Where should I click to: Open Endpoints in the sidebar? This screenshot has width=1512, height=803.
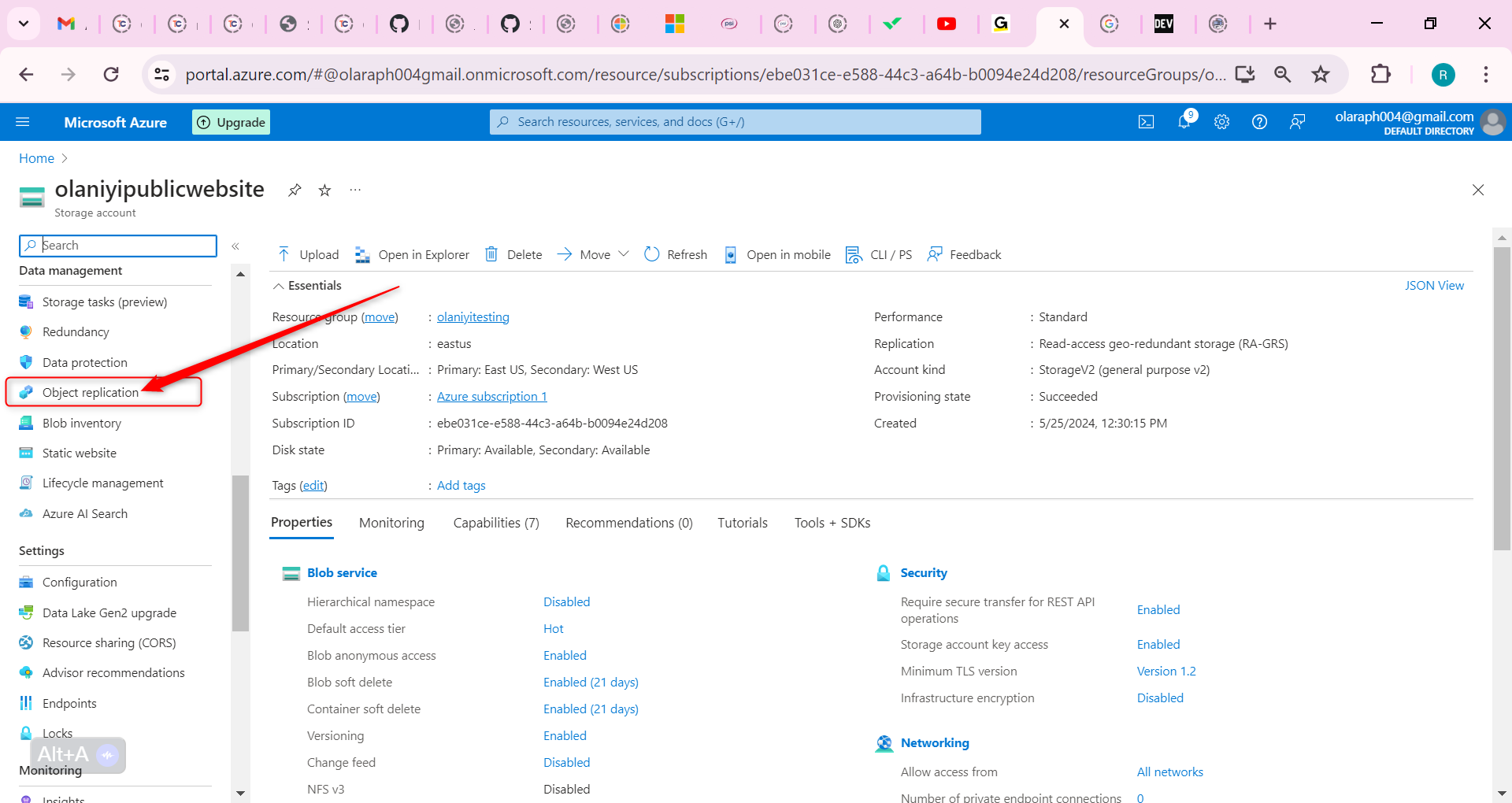point(69,704)
